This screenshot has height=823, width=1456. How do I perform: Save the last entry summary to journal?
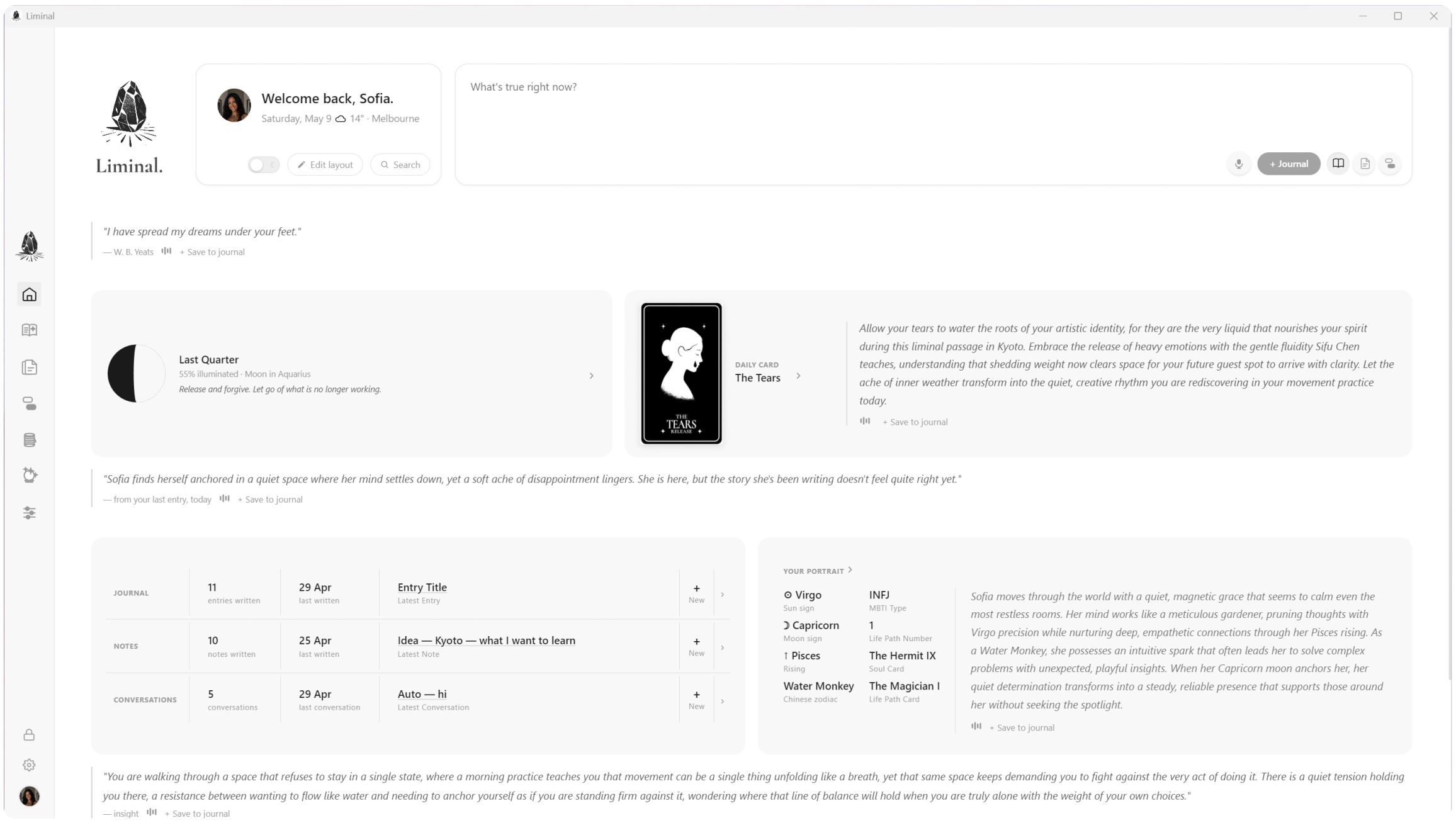coord(270,500)
